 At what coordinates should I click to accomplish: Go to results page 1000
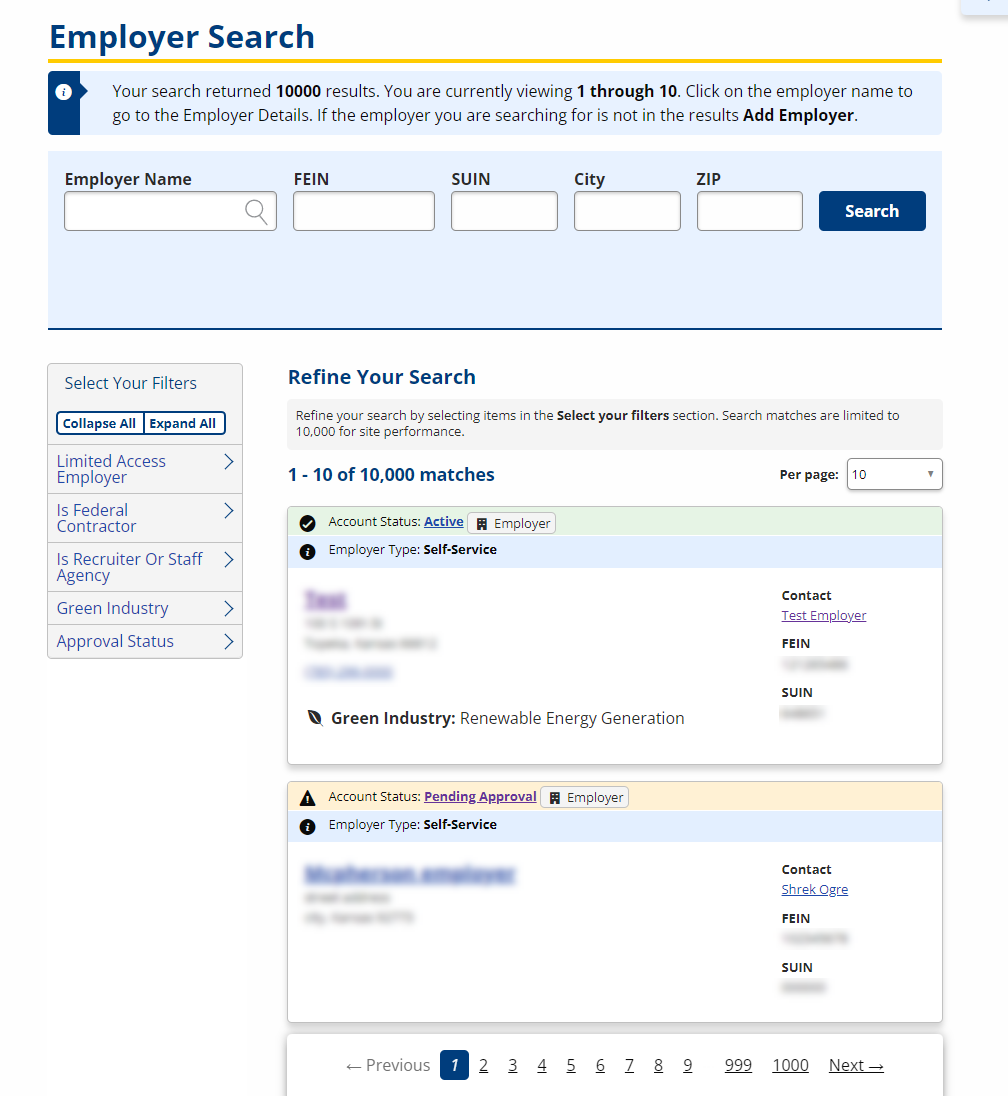coord(790,1065)
